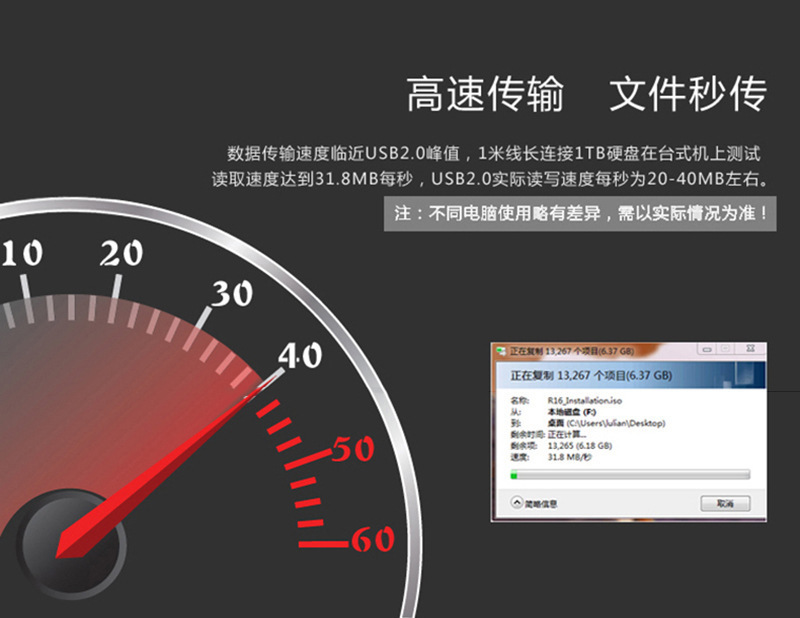
Task: Cancel the file copy with 取消
Action: click(725, 503)
